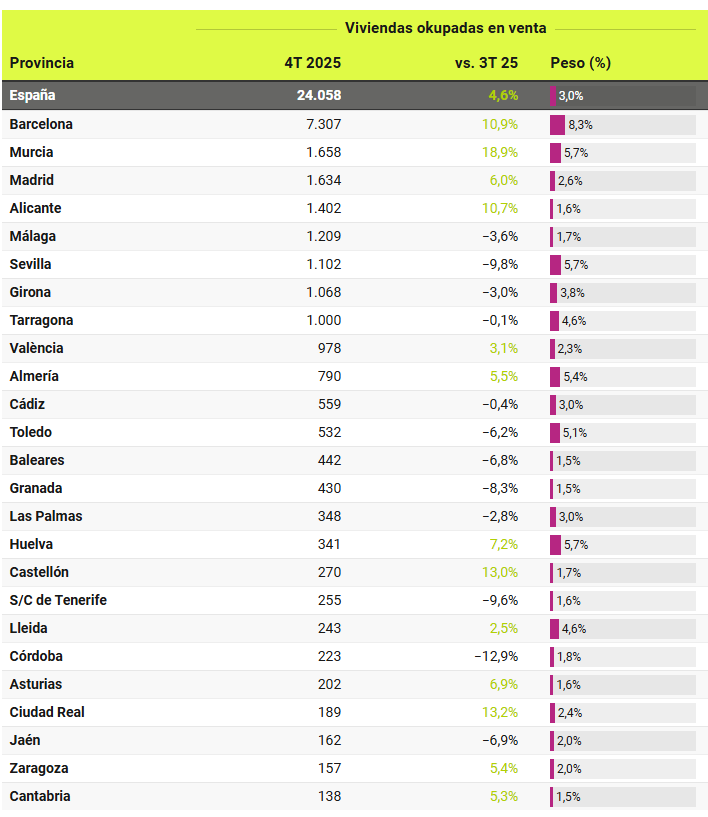Select the S/C de Tenerife row label
This screenshot has width=708, height=817.
(58, 601)
